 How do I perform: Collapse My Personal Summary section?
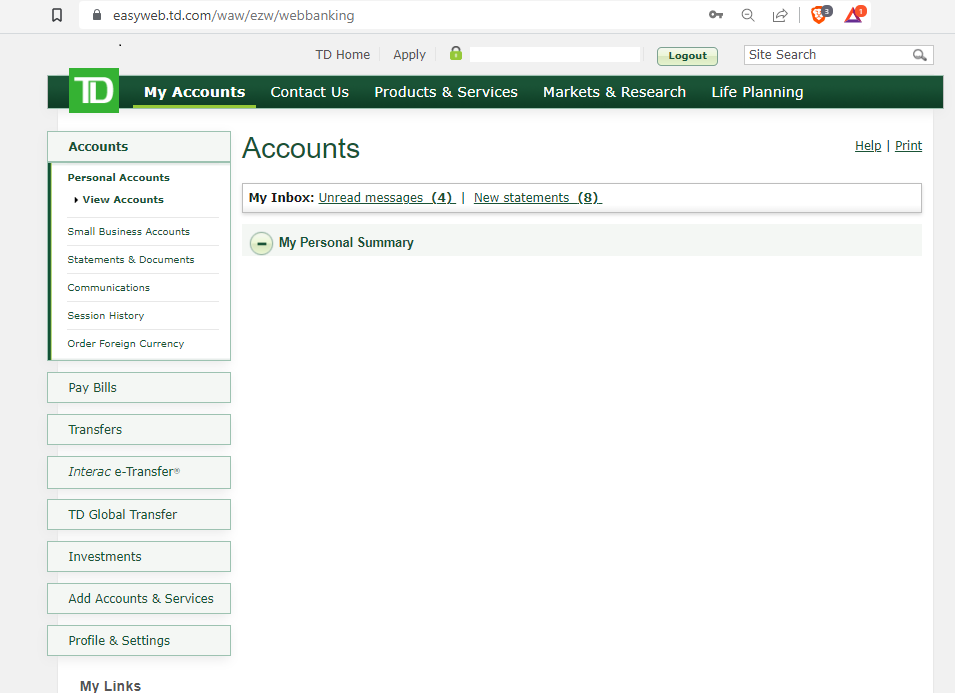tap(261, 243)
